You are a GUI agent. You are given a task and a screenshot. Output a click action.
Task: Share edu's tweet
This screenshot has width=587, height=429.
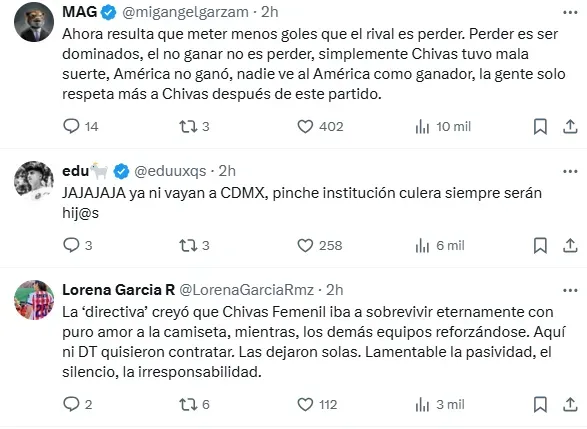(x=570, y=246)
